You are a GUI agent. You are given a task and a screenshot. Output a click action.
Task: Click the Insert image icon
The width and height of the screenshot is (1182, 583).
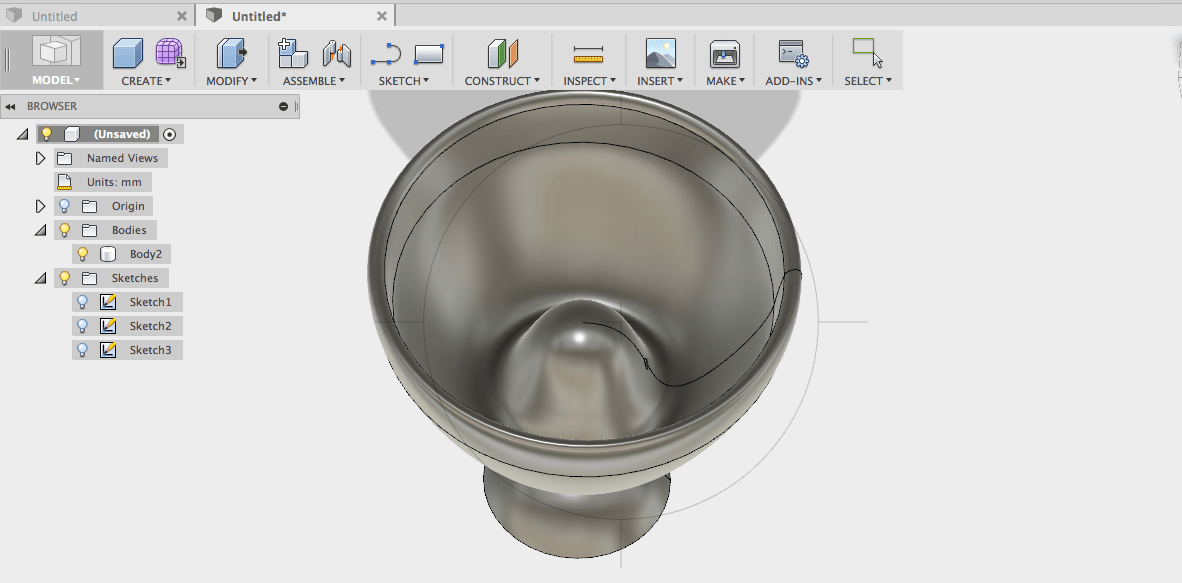click(x=660, y=54)
